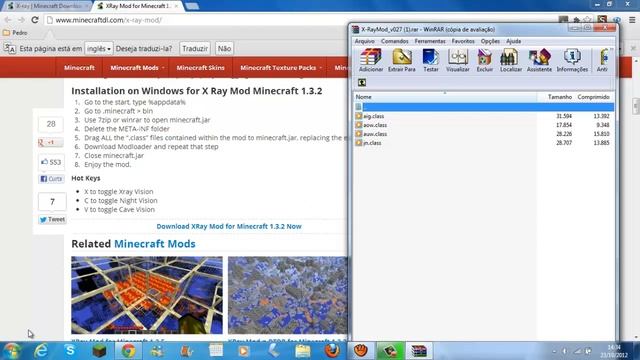Select the aow.class file row

point(484,125)
